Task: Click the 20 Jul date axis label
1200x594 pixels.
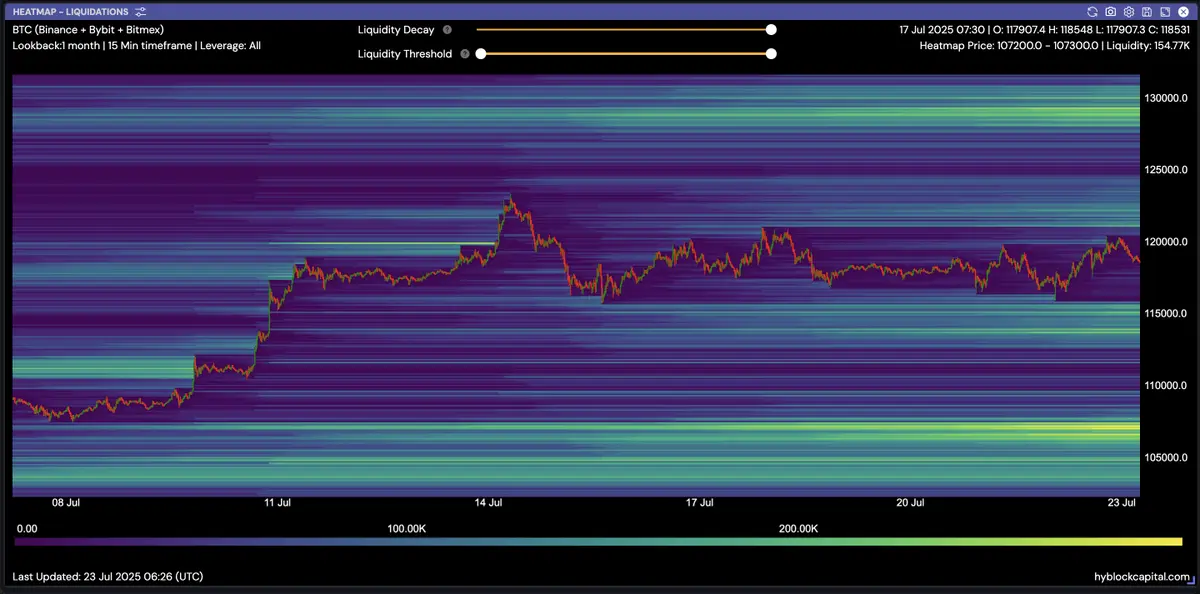Action: click(x=910, y=503)
